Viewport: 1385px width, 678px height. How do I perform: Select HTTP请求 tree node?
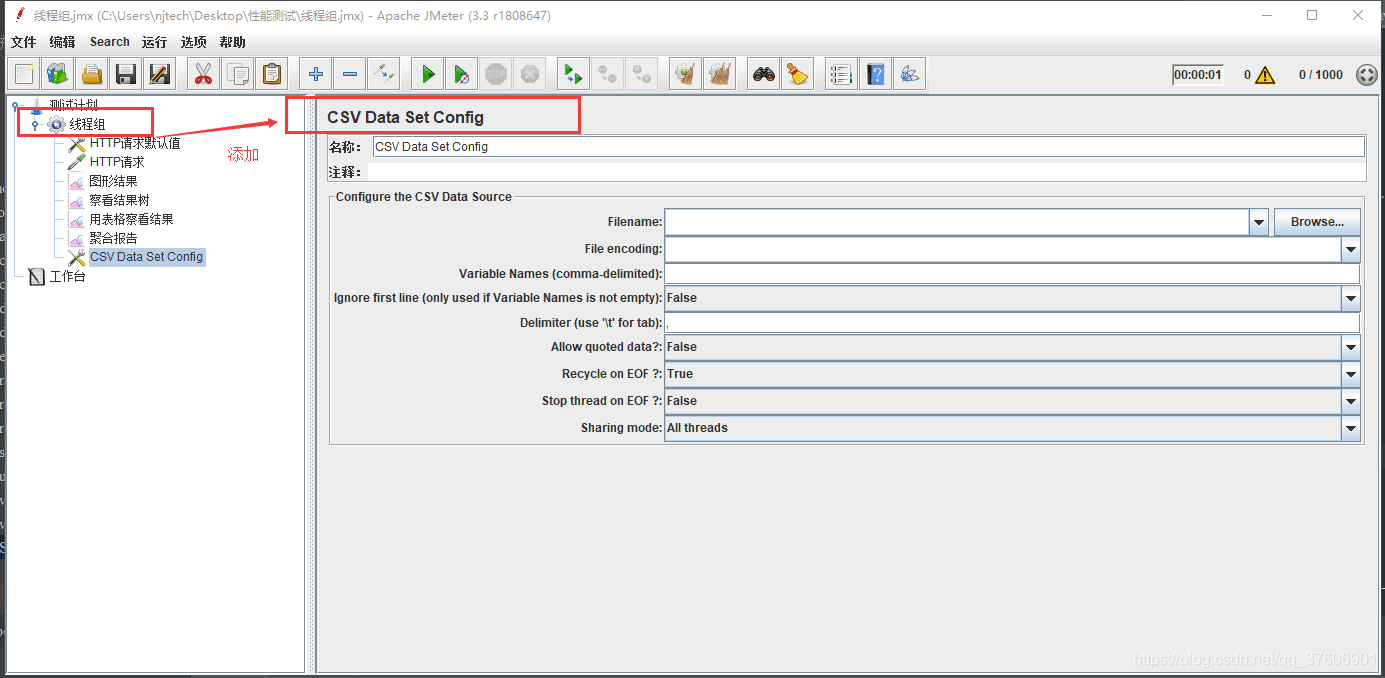tap(117, 162)
